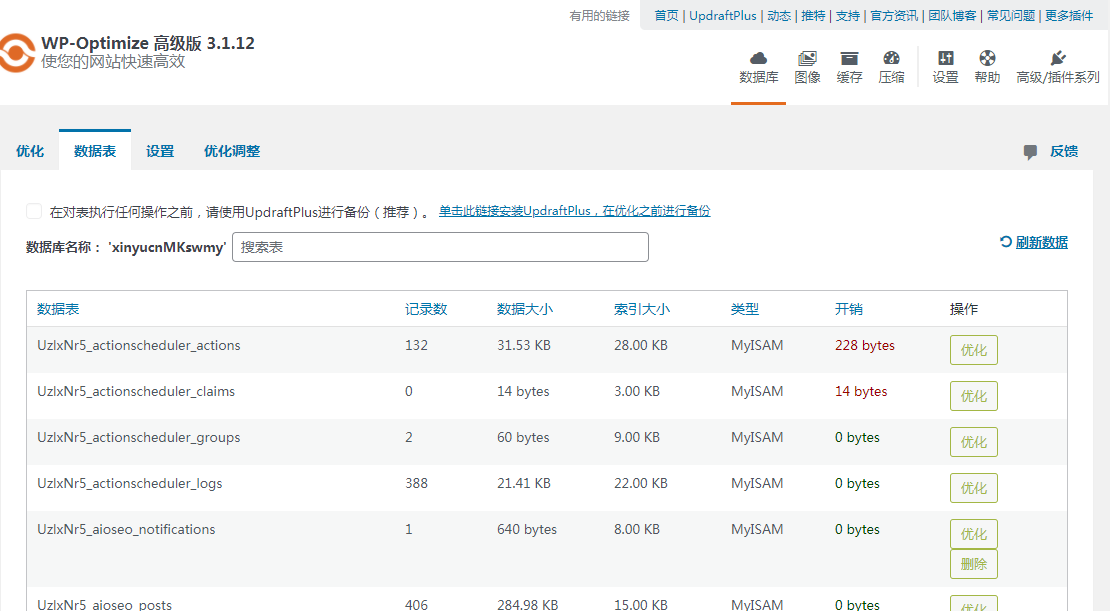This screenshot has width=1110, height=611.
Task: Open the 优化调整 tab
Action: point(231,150)
